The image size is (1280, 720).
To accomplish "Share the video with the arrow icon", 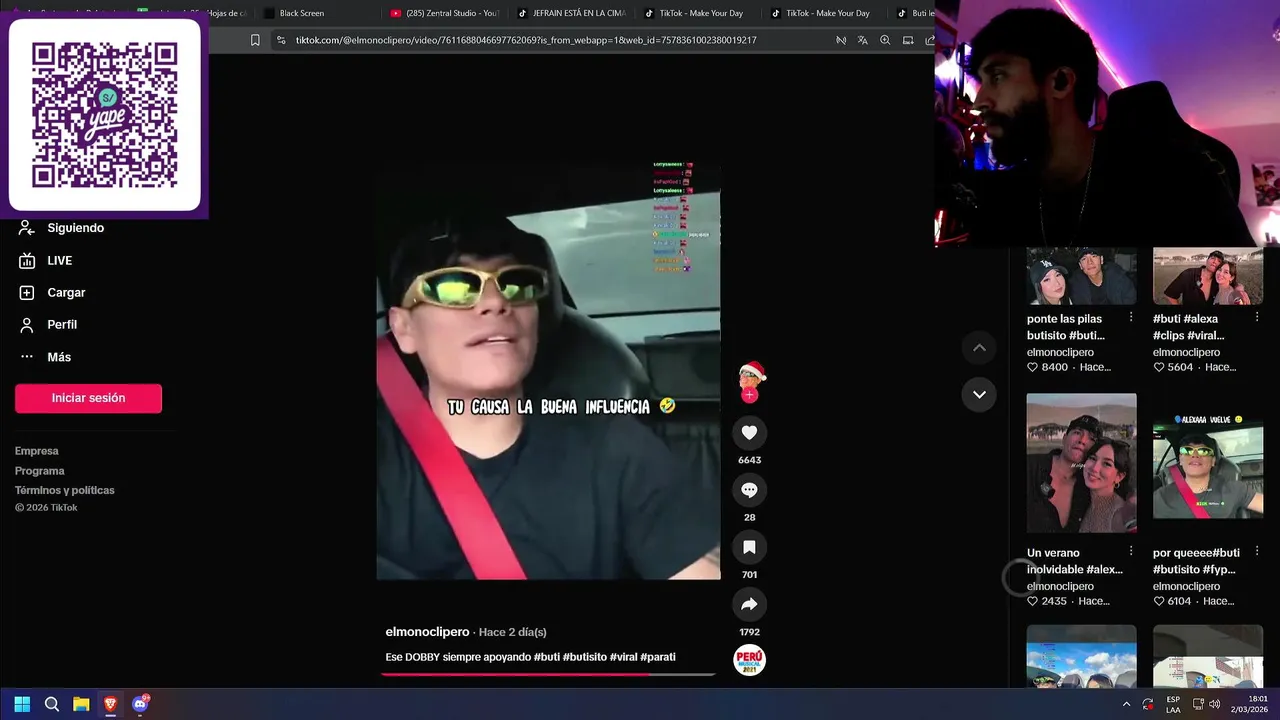I will coord(749,604).
